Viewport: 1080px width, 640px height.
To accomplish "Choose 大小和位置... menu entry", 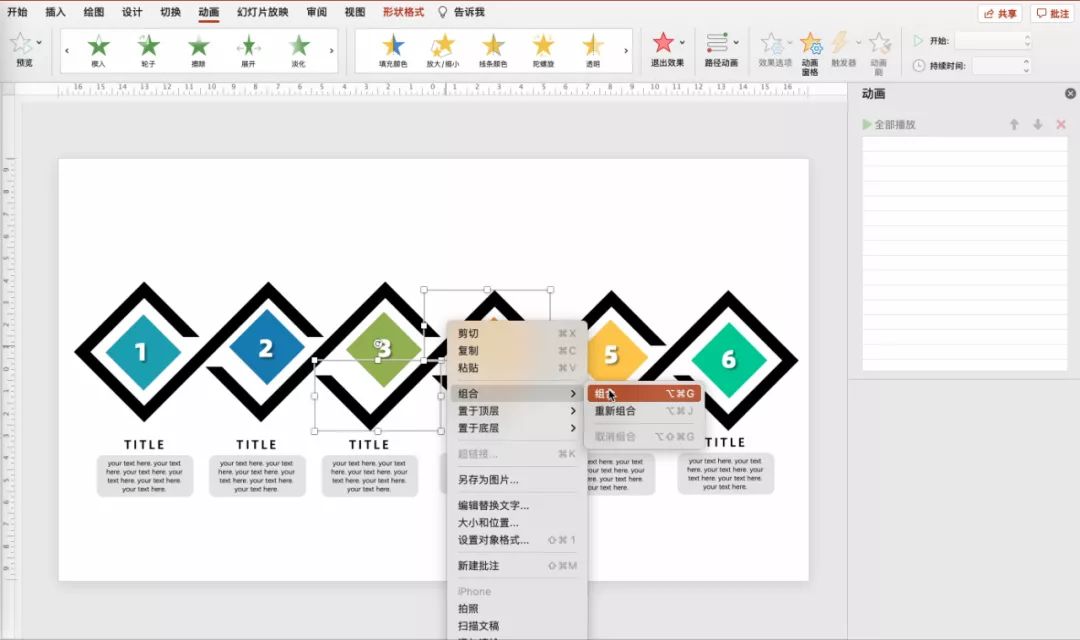I will pyautogui.click(x=517, y=522).
